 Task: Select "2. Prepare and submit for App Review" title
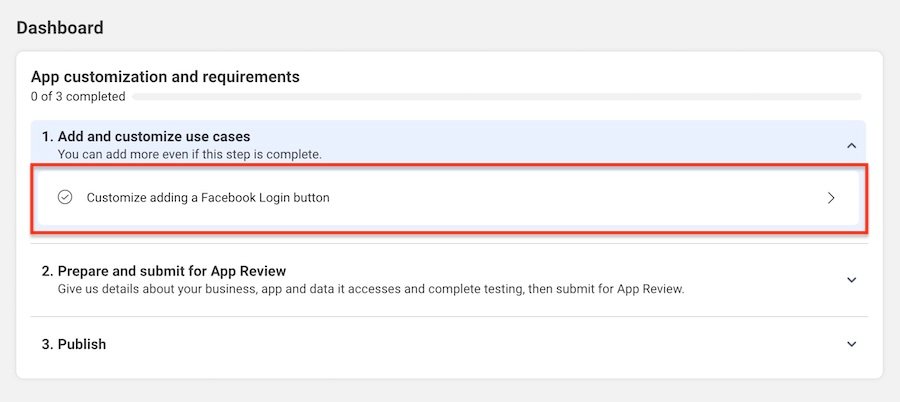click(x=164, y=271)
